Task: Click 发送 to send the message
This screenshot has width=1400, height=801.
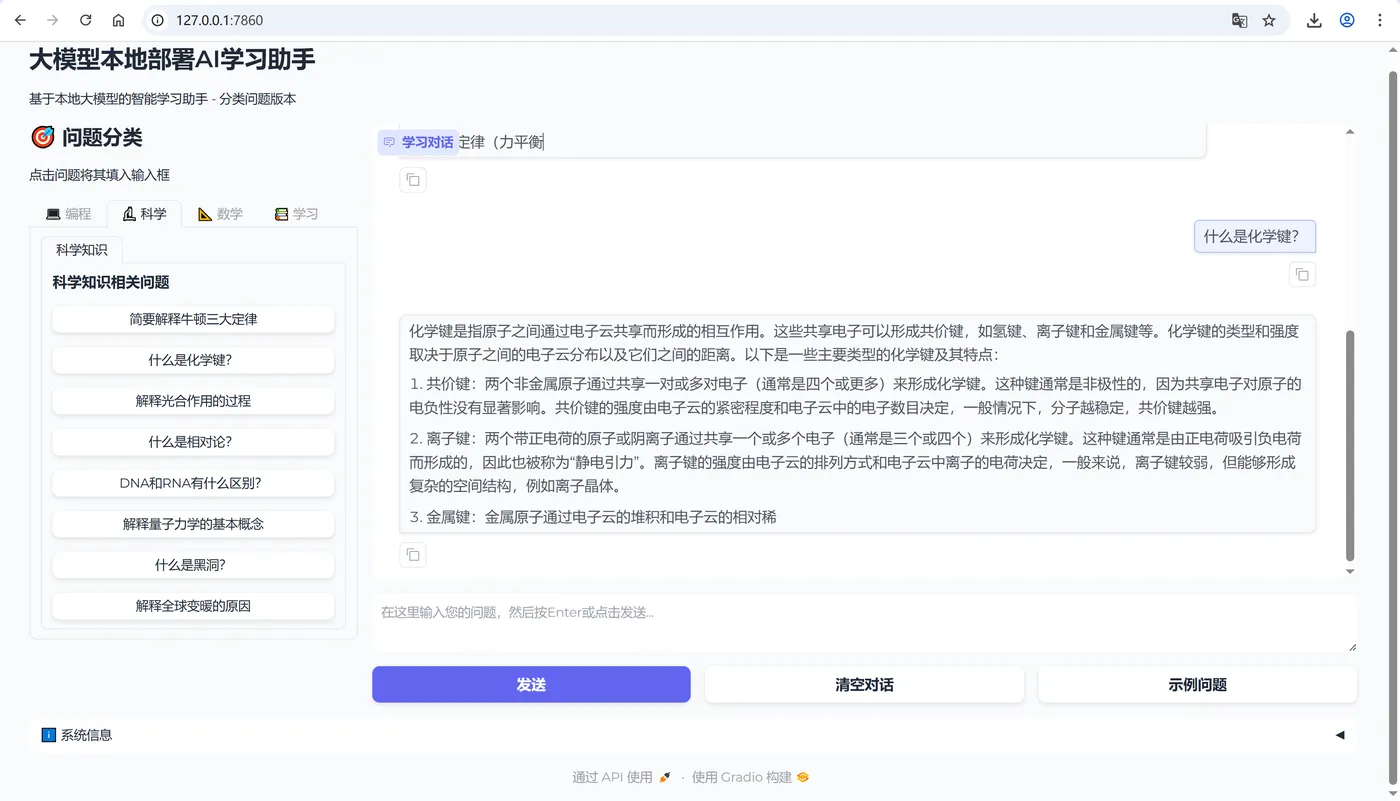Action: coord(531,684)
